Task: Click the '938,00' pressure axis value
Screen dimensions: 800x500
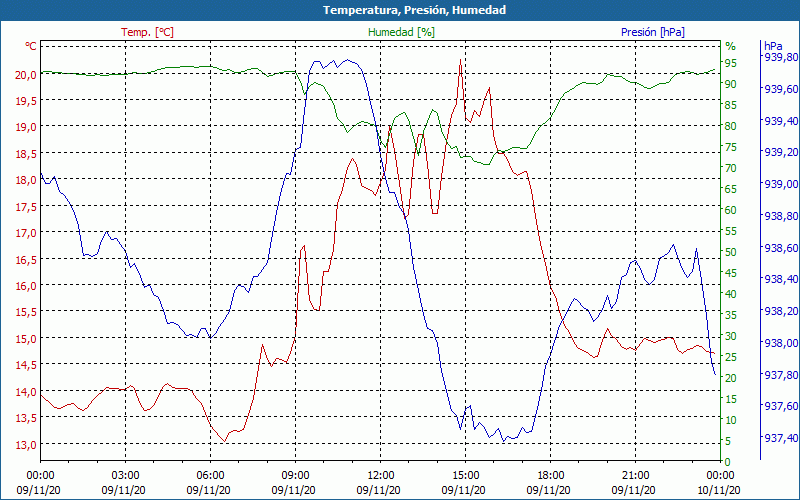Action: click(782, 342)
